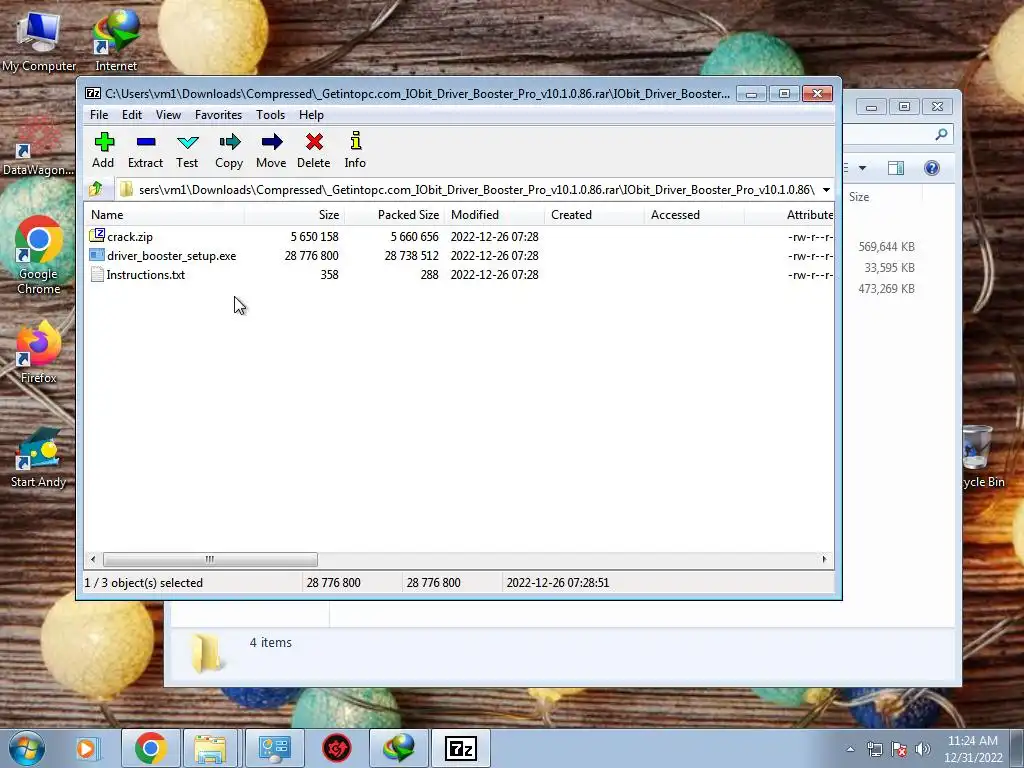Image resolution: width=1024 pixels, height=768 pixels.
Task: Click the horizontal scrollbar thumb
Action: [210, 560]
